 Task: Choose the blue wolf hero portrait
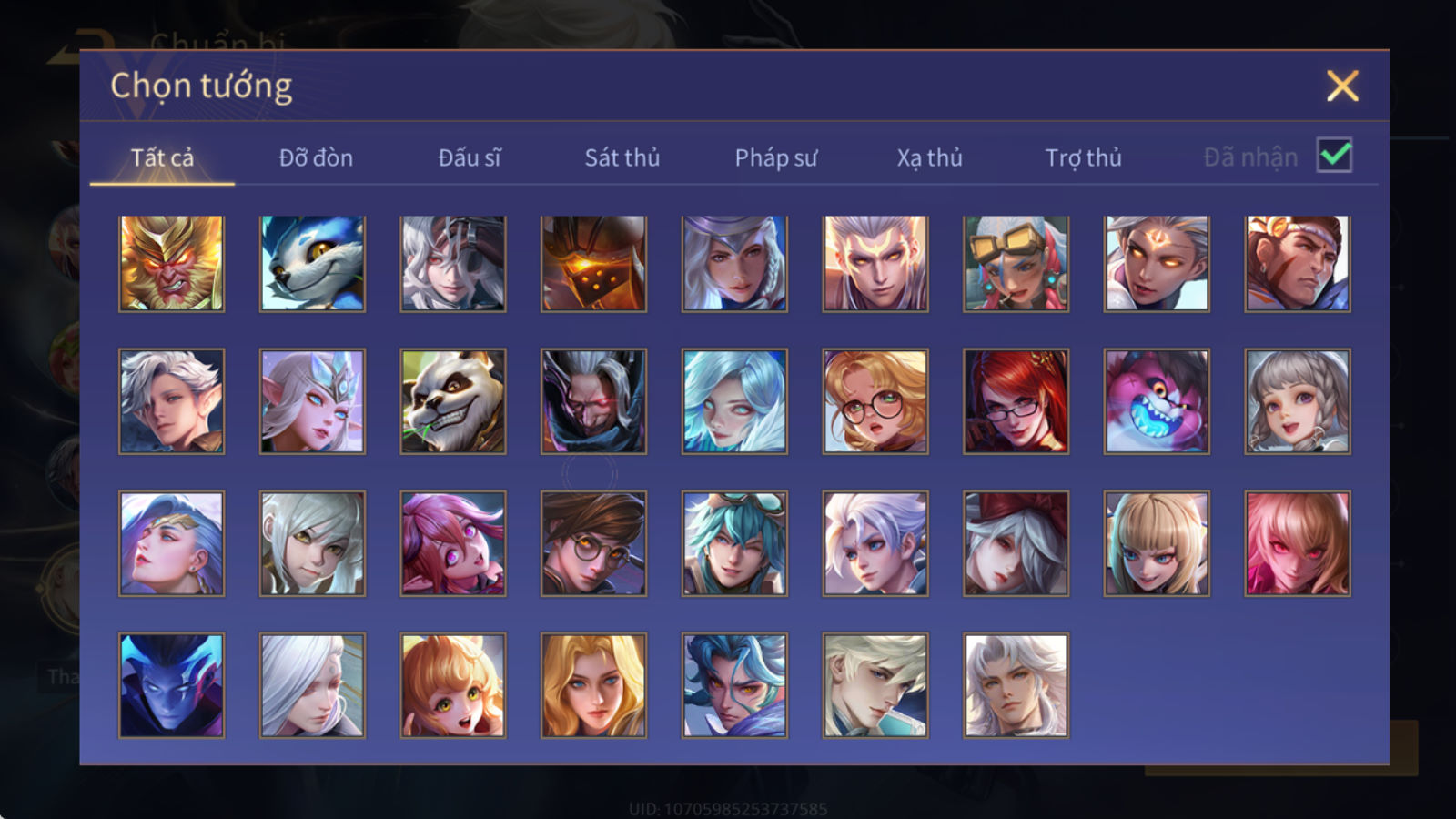tap(312, 264)
